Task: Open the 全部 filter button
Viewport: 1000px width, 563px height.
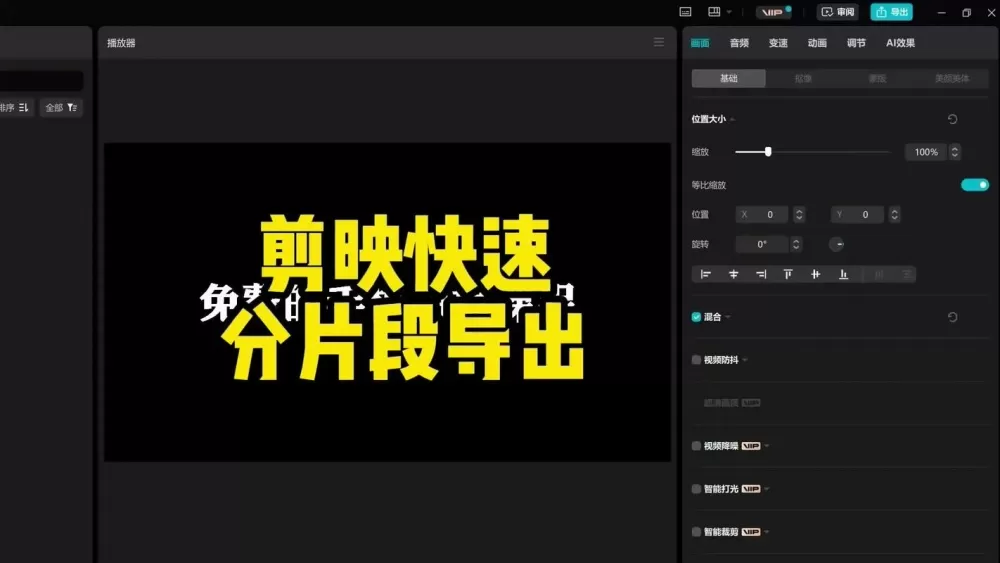Action: pos(61,108)
